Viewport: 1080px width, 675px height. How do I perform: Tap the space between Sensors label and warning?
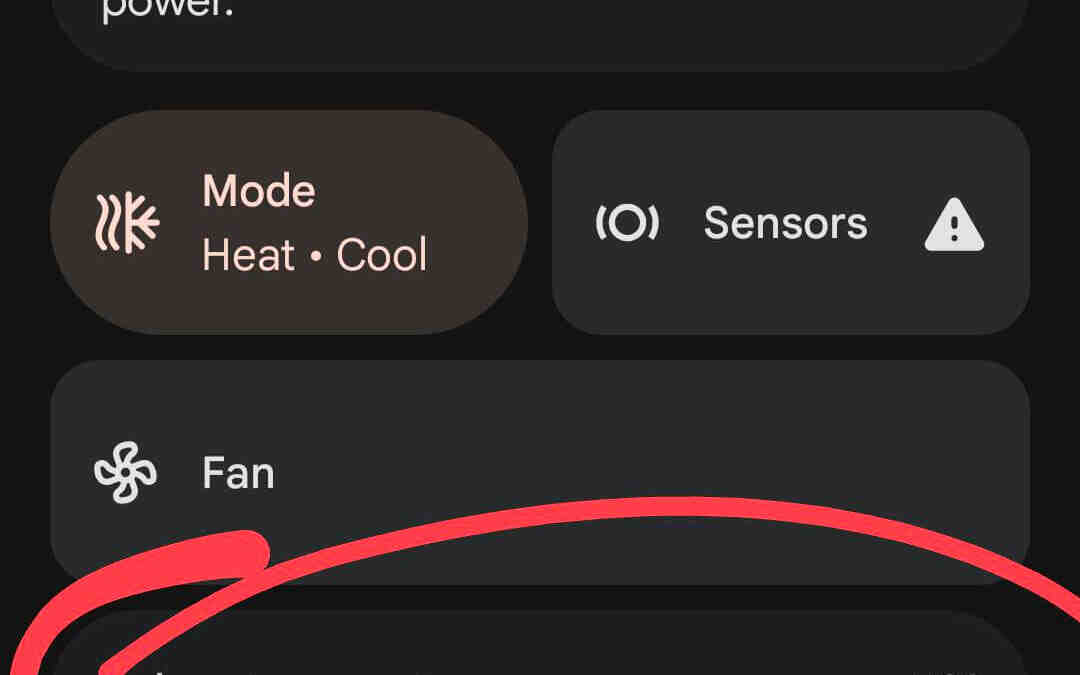click(895, 223)
